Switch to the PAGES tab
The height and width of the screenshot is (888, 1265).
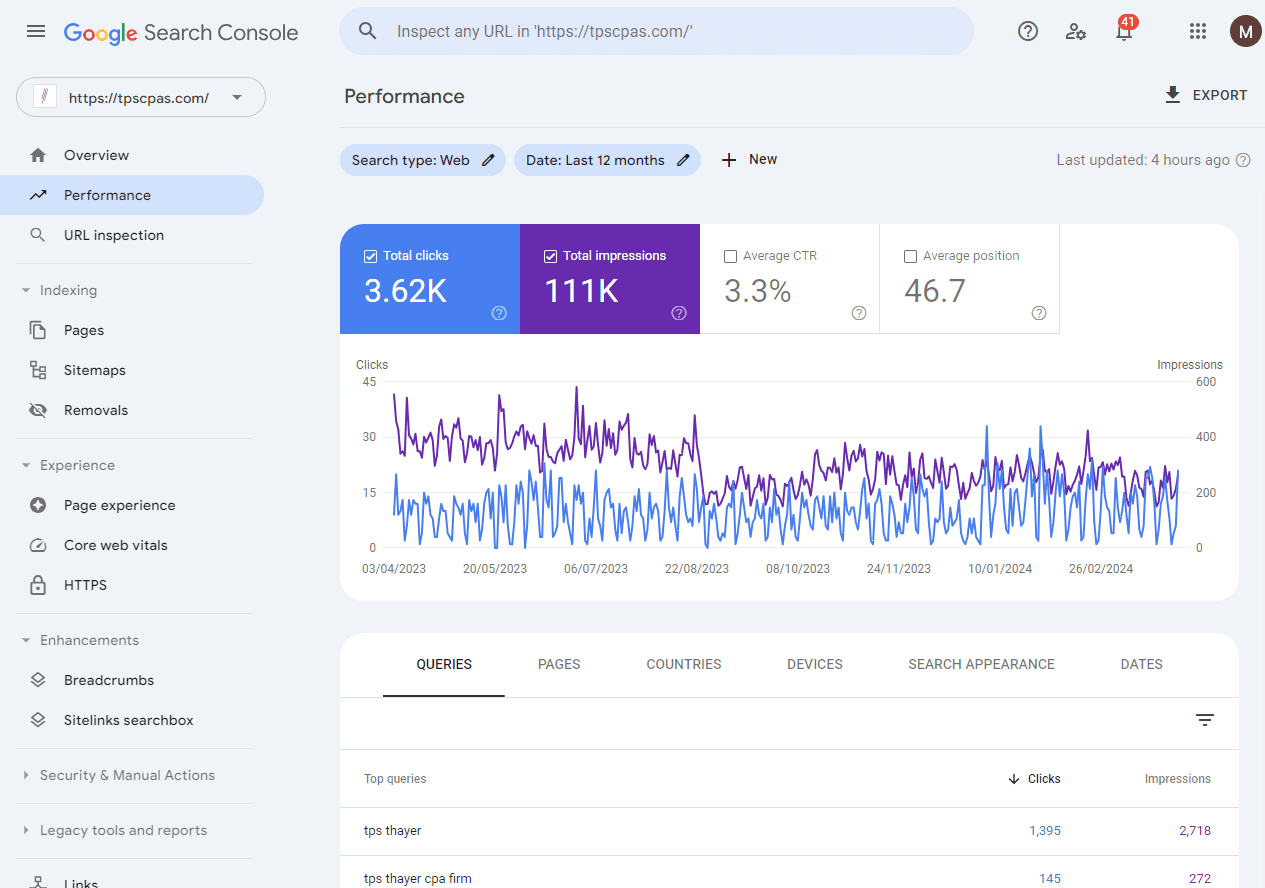[559, 664]
